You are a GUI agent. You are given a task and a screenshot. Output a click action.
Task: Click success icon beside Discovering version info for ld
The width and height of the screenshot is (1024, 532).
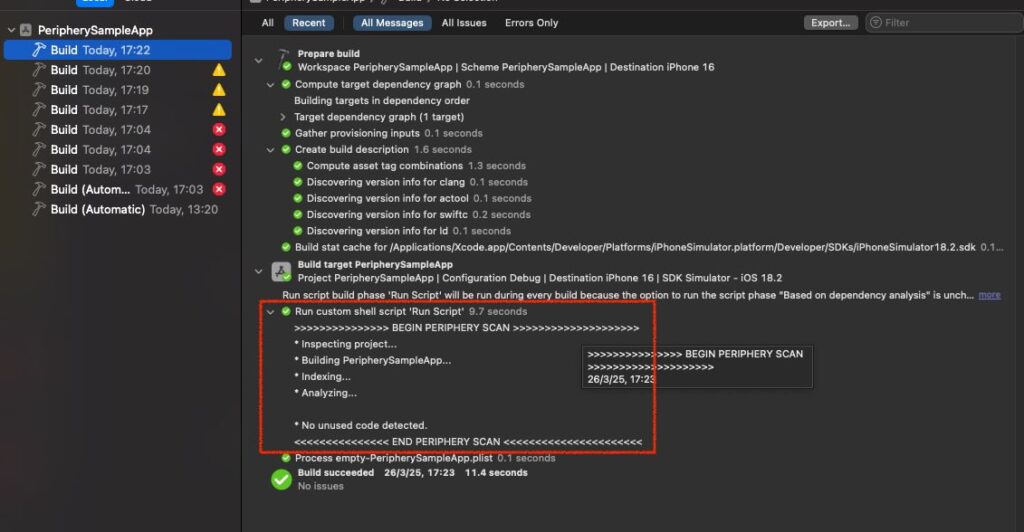click(x=298, y=231)
